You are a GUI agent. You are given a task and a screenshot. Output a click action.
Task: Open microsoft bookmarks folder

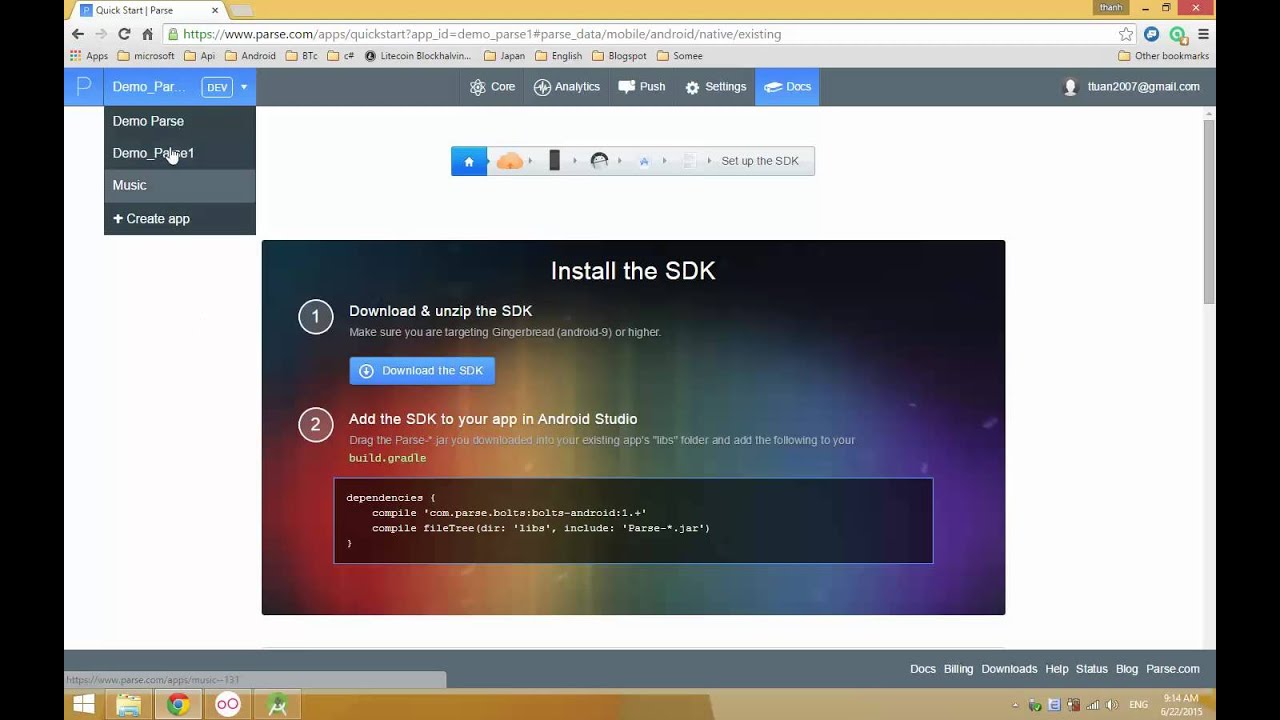(146, 56)
